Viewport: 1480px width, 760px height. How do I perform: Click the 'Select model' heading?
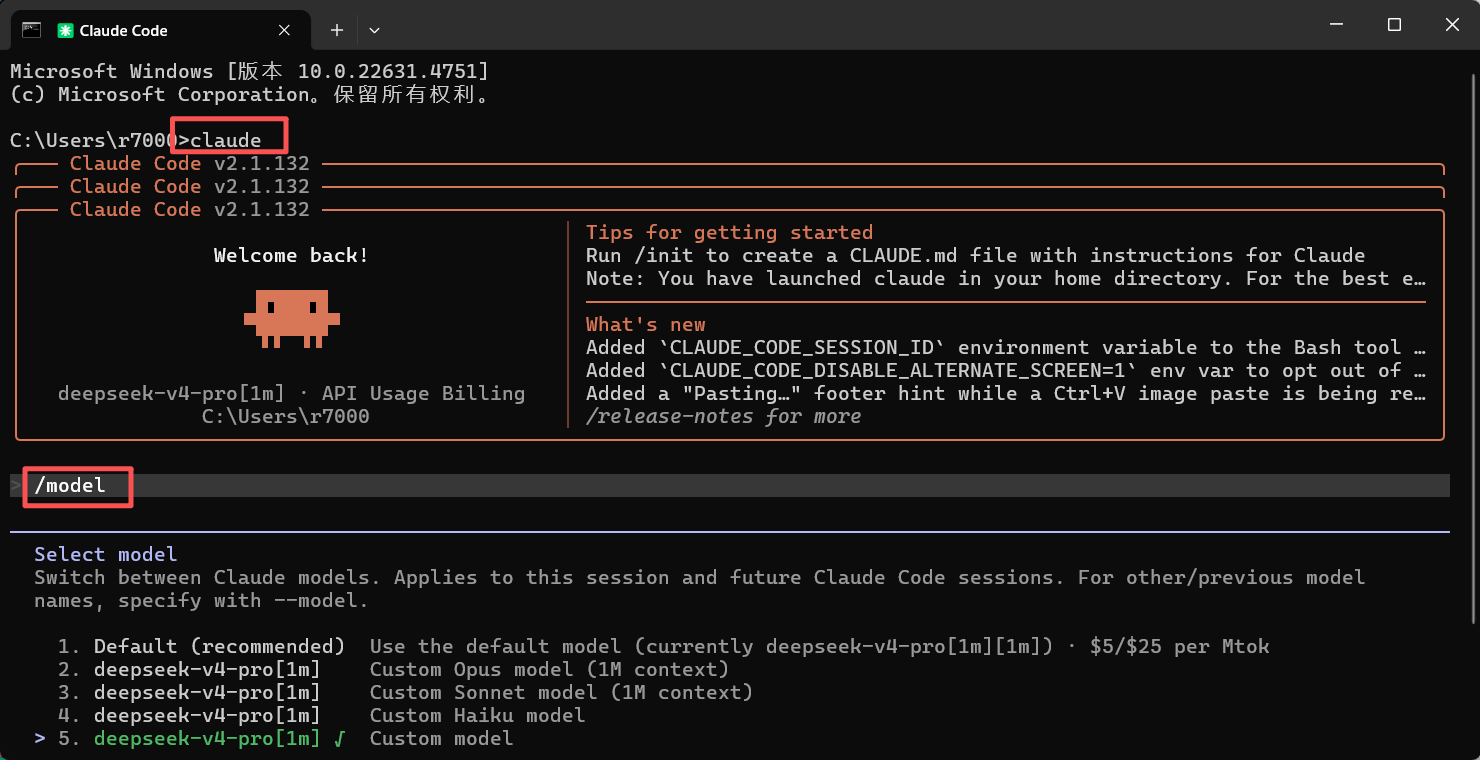click(x=106, y=554)
